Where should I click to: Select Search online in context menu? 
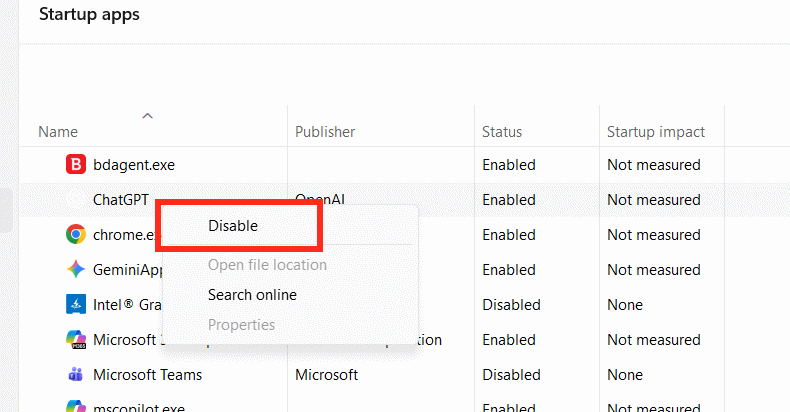pos(252,295)
